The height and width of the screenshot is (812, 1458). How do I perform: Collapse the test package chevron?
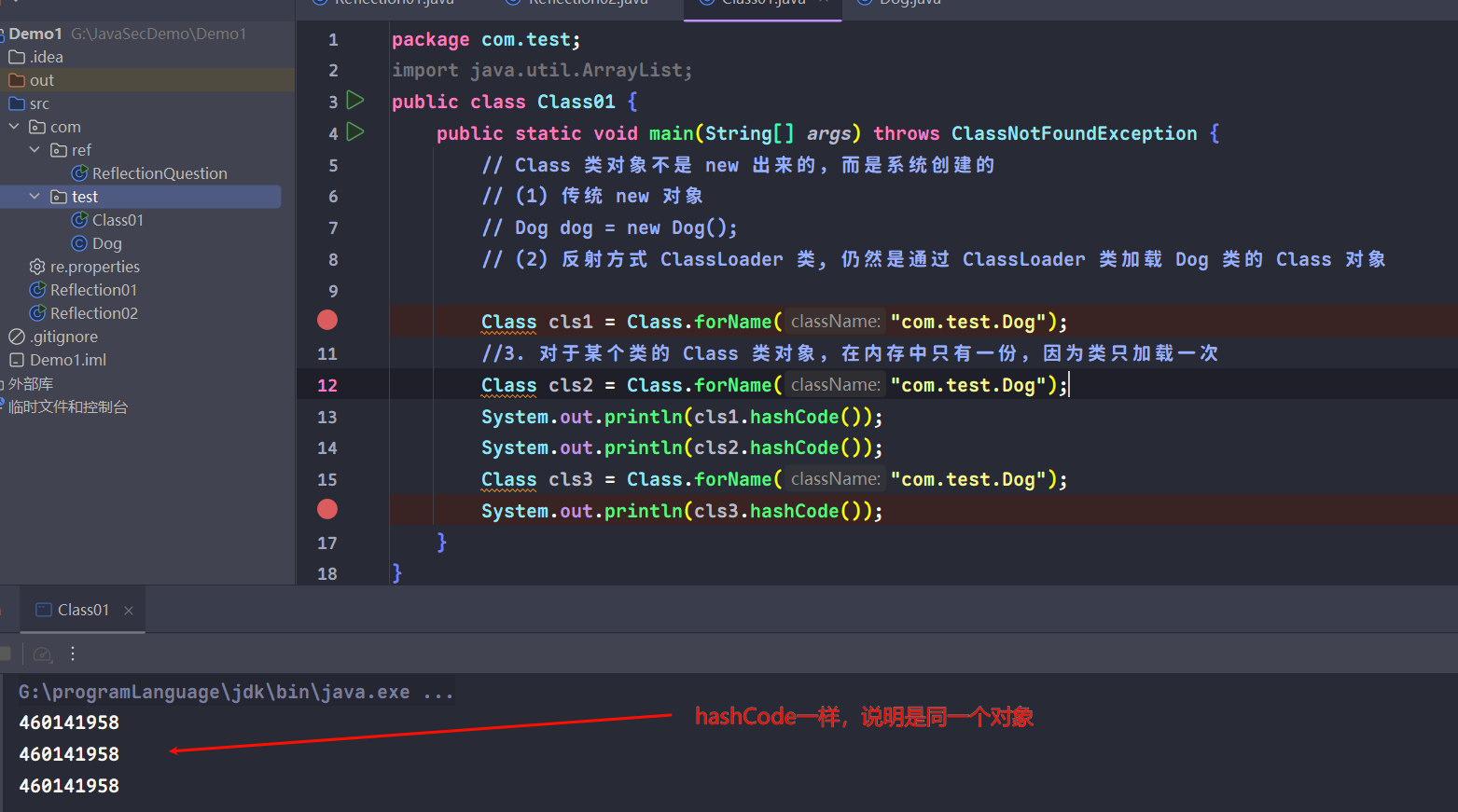tap(35, 197)
